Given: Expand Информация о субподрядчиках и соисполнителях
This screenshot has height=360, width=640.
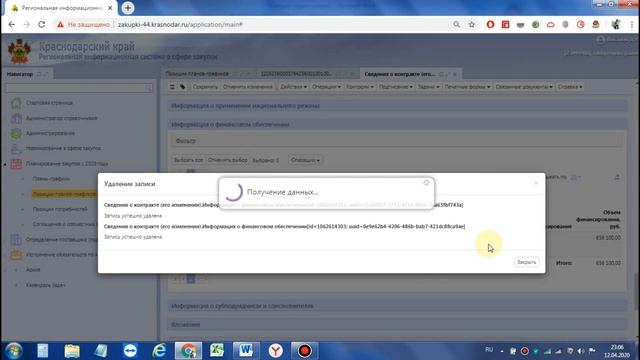Looking at the screenshot, I should pyautogui.click(x=398, y=306).
